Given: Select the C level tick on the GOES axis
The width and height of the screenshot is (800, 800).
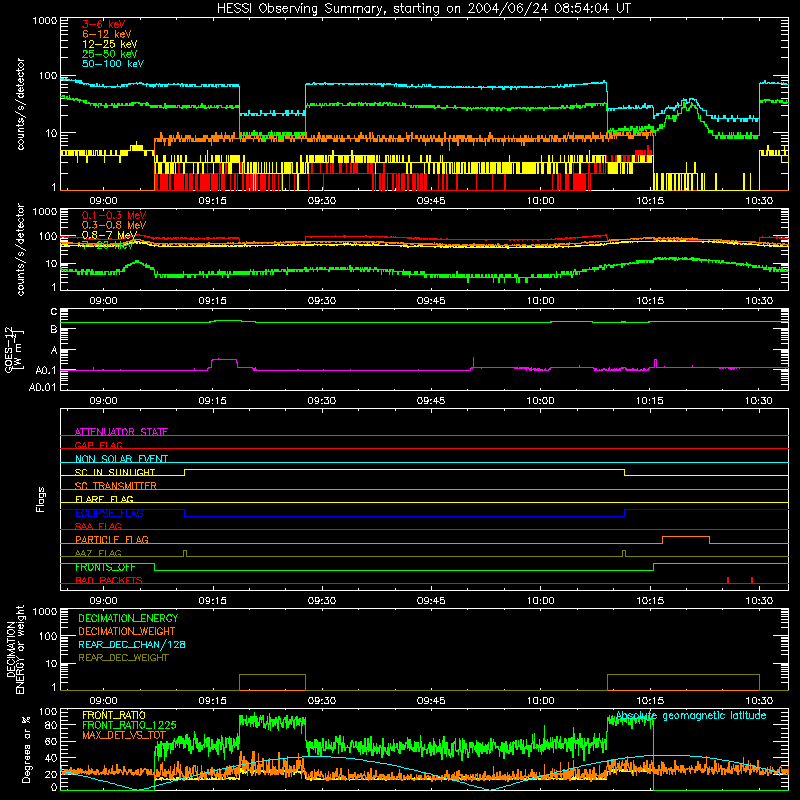Looking at the screenshot, I should [54, 312].
